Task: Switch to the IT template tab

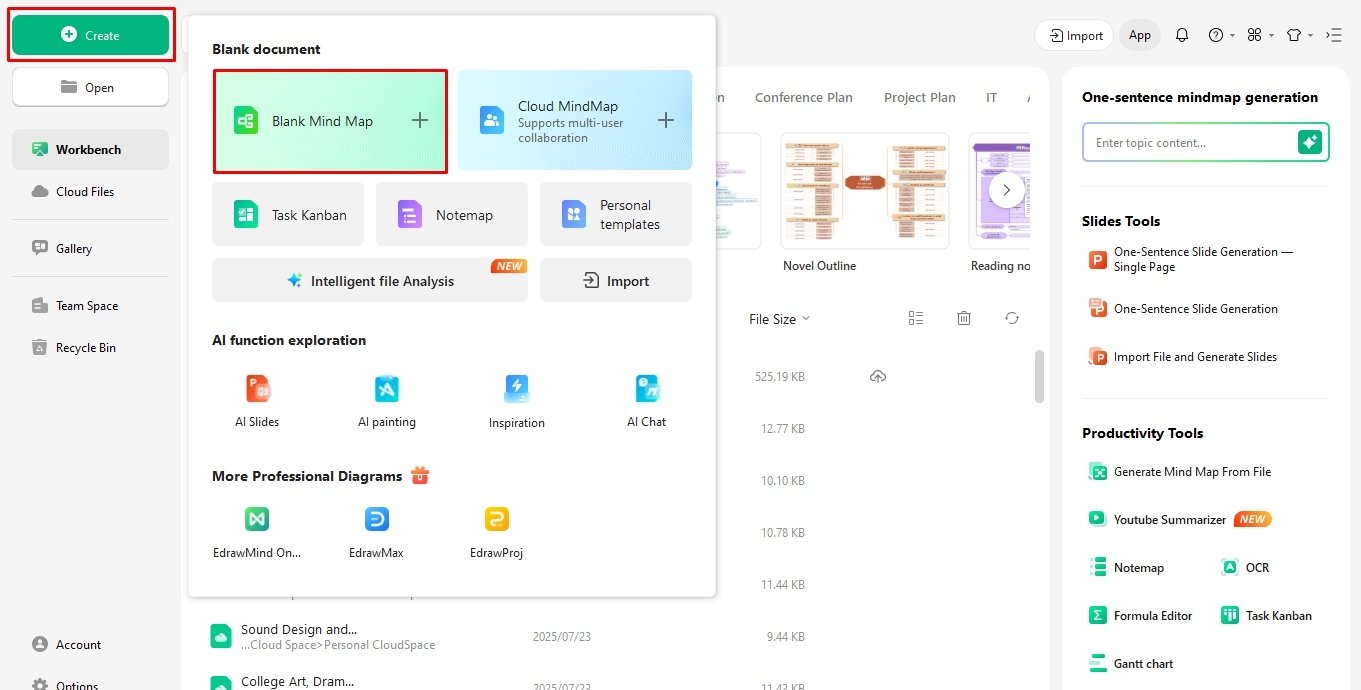Action: 992,97
